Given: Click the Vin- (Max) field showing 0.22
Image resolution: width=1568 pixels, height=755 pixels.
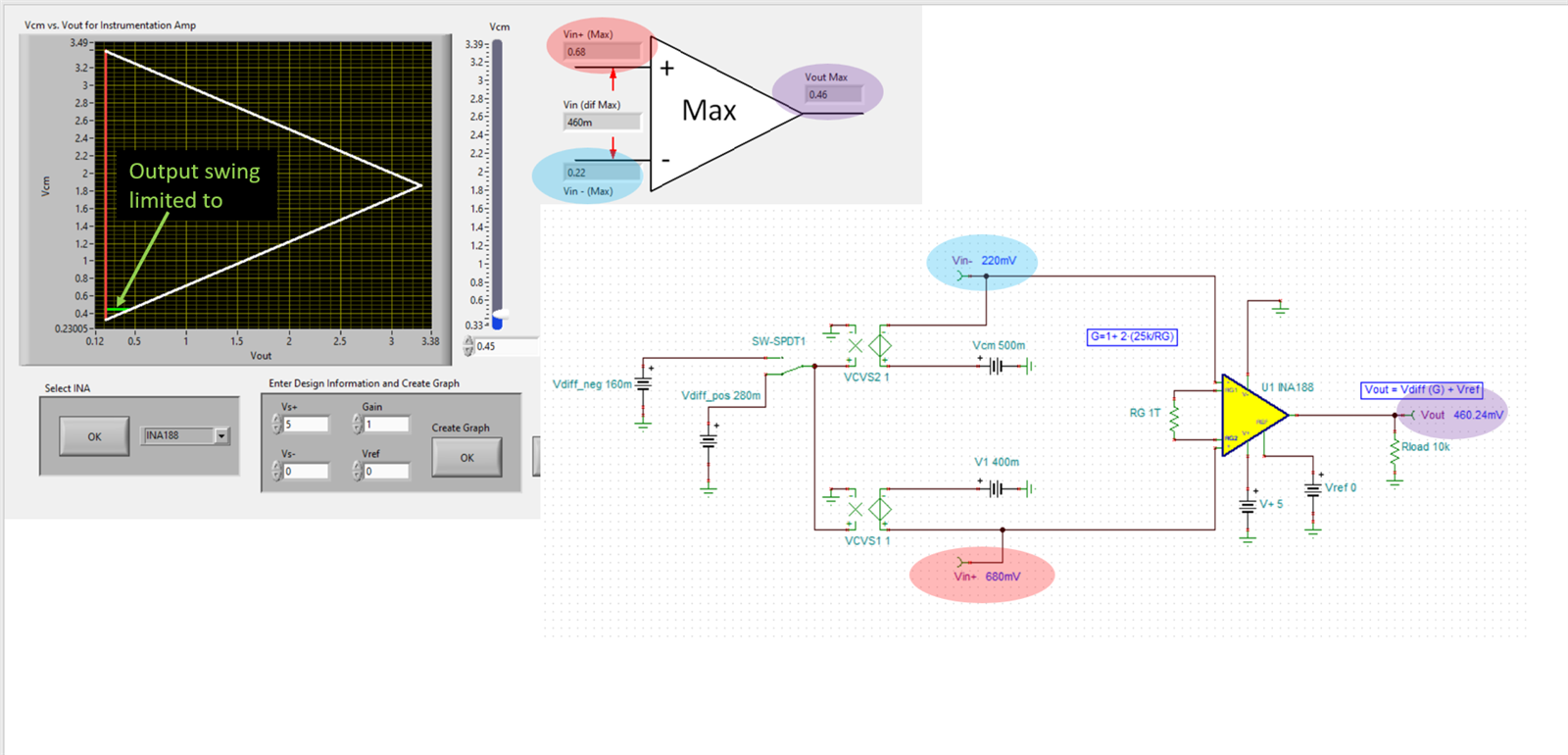Looking at the screenshot, I should 603,173.
